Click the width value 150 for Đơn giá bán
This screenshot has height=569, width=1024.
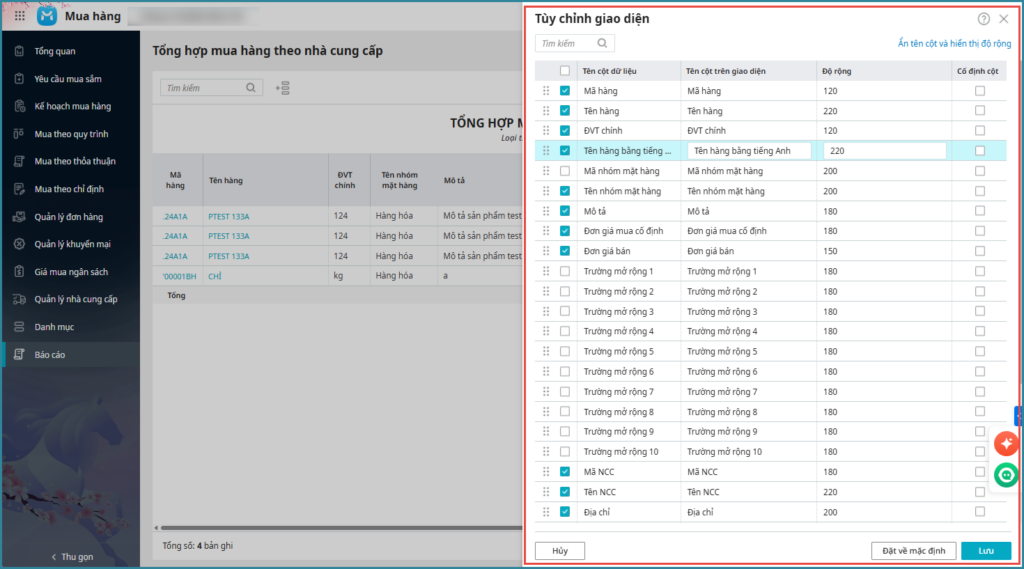pyautogui.click(x=830, y=251)
